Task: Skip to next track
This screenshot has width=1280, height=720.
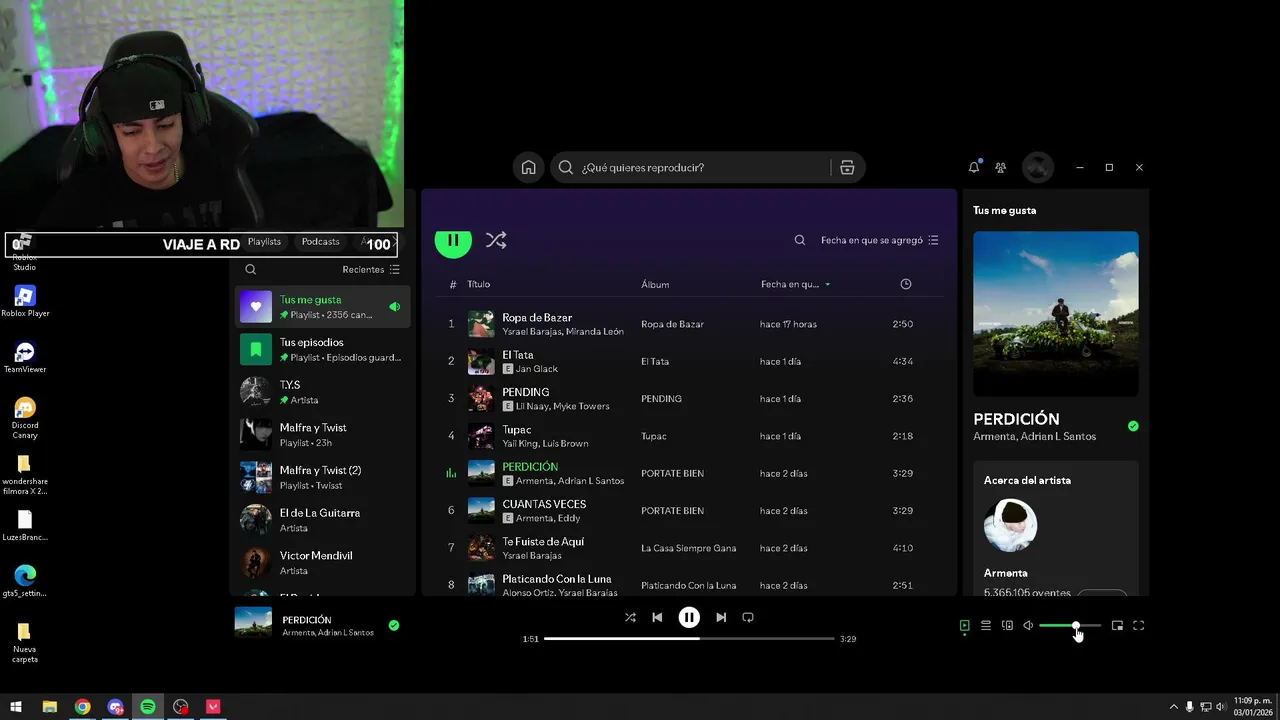Action: pyautogui.click(x=721, y=617)
